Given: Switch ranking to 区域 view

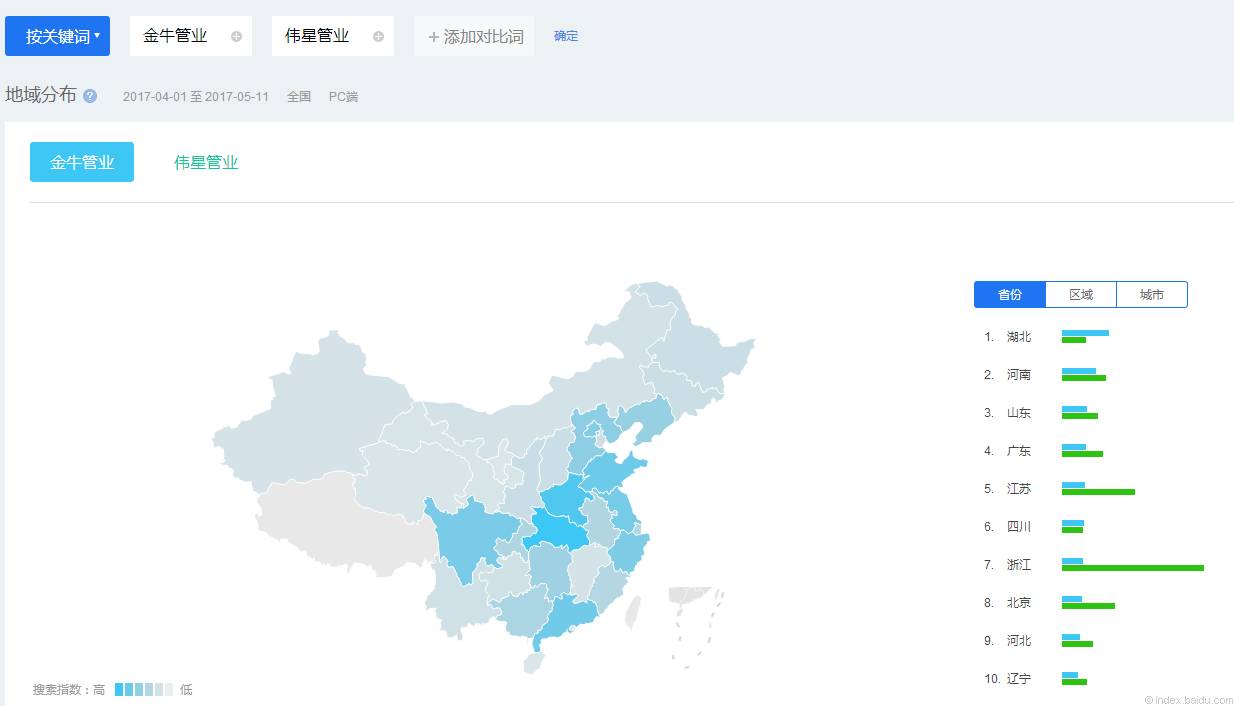Looking at the screenshot, I should point(1081,295).
